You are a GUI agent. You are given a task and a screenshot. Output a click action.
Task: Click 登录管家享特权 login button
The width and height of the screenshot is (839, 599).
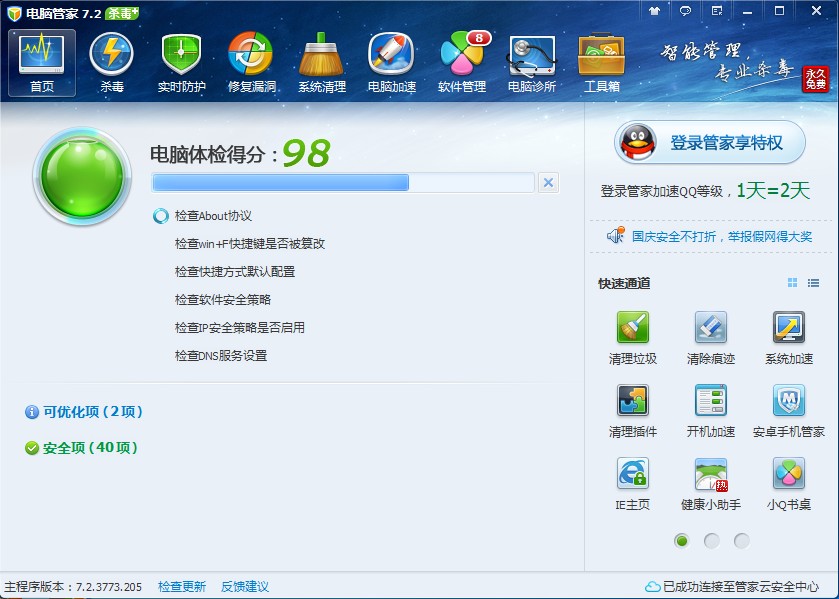point(710,142)
